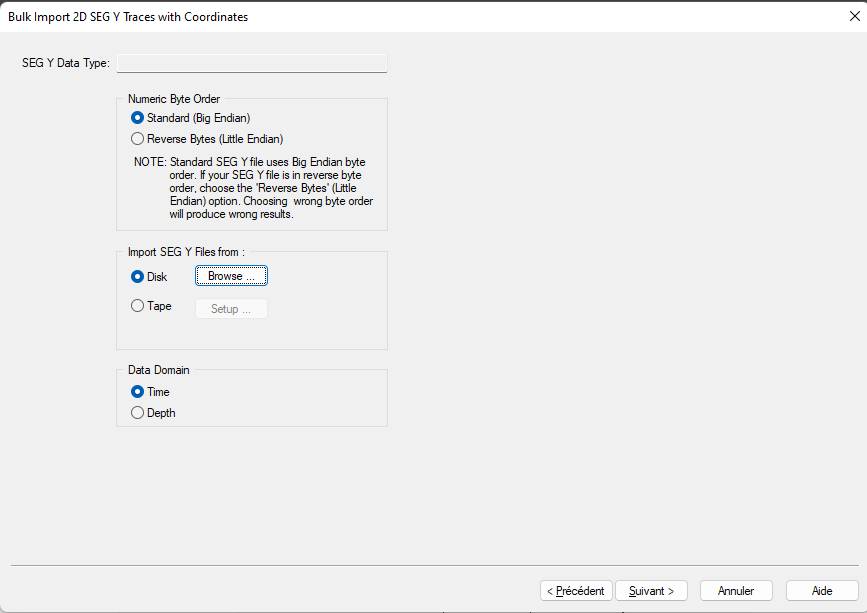Click the dialog title bar text
The height and width of the screenshot is (613, 867).
point(128,17)
